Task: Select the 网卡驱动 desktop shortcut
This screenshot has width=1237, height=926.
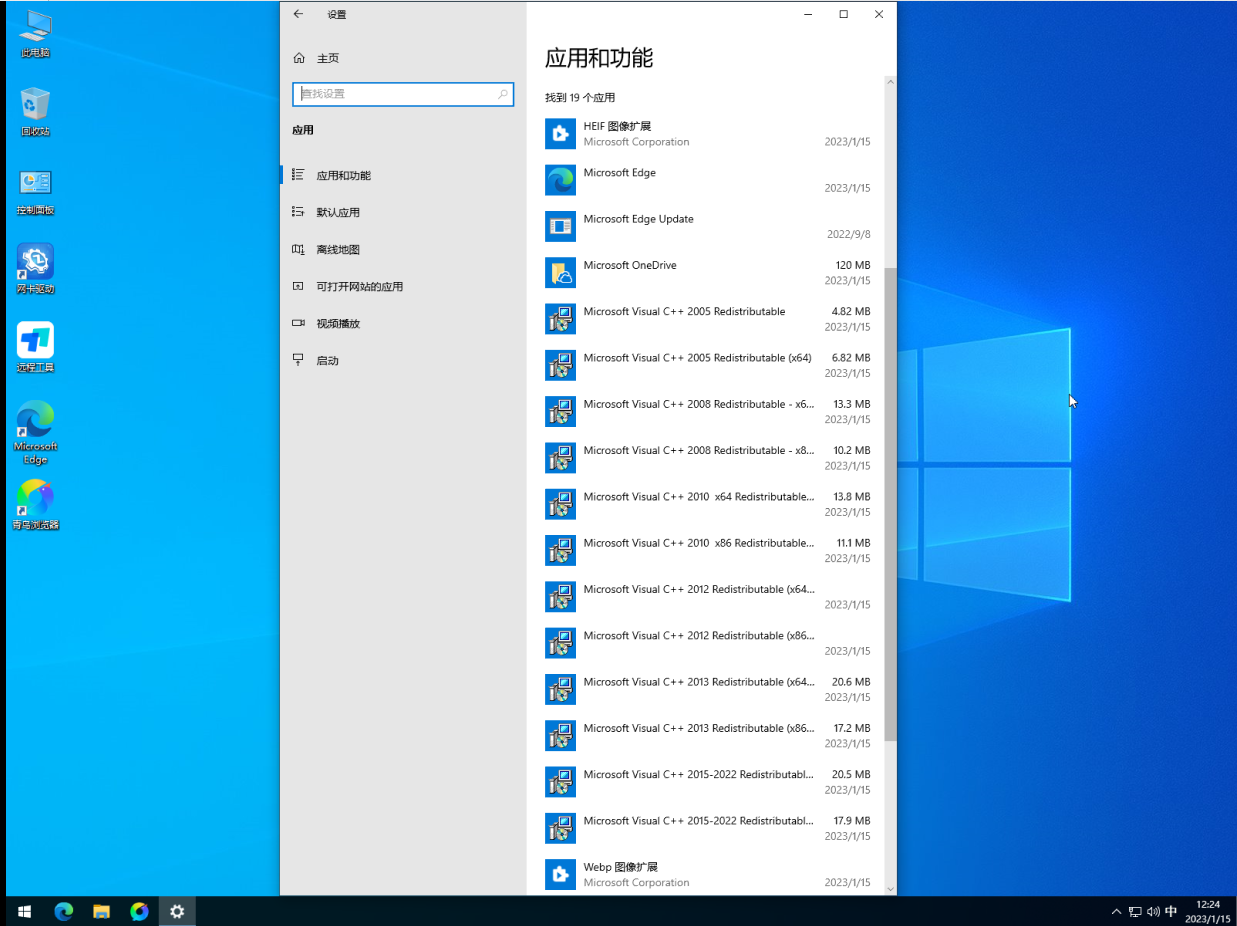Action: (x=35, y=269)
